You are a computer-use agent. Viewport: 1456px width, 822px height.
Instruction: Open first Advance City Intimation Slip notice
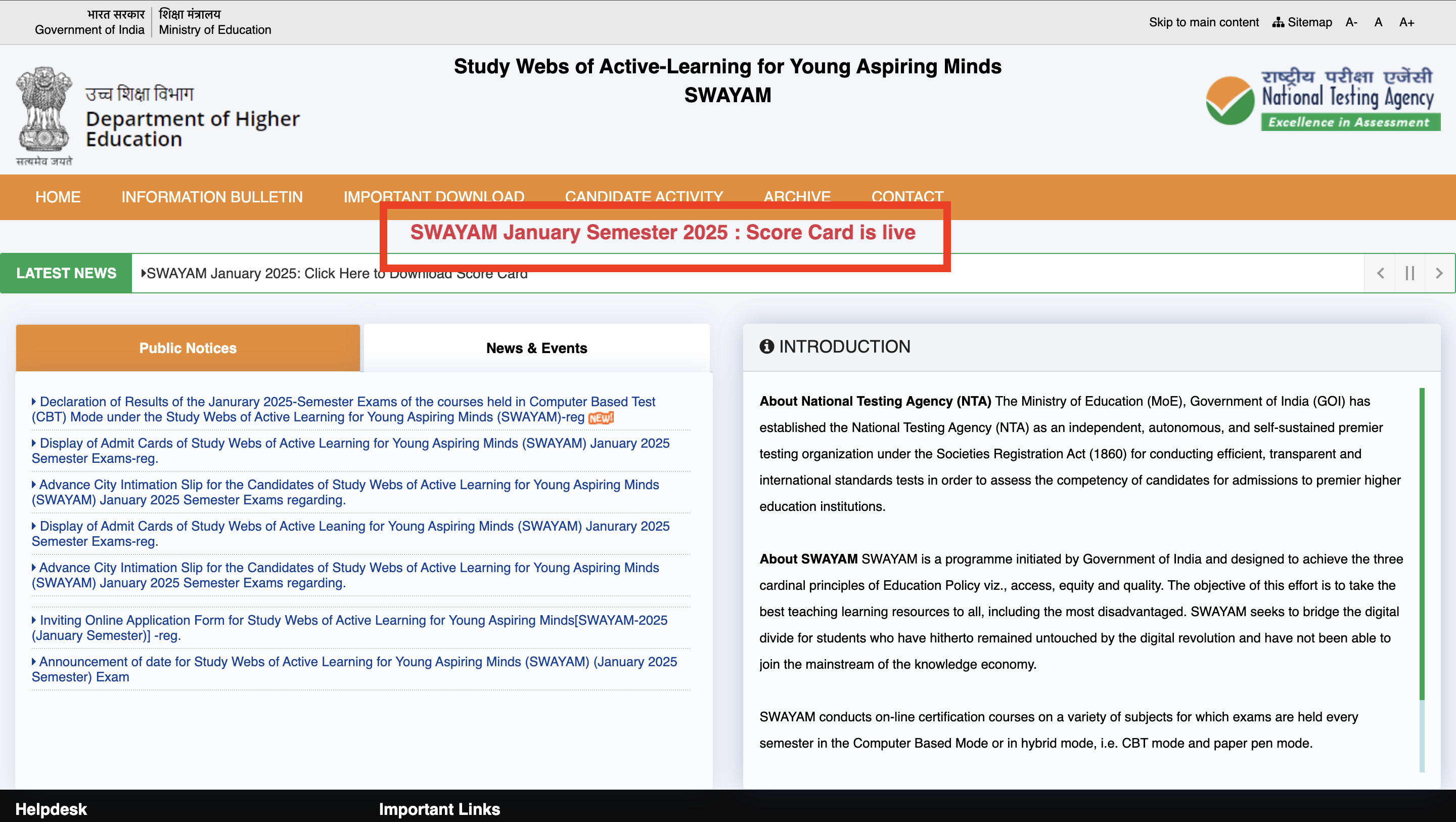pyautogui.click(x=345, y=492)
